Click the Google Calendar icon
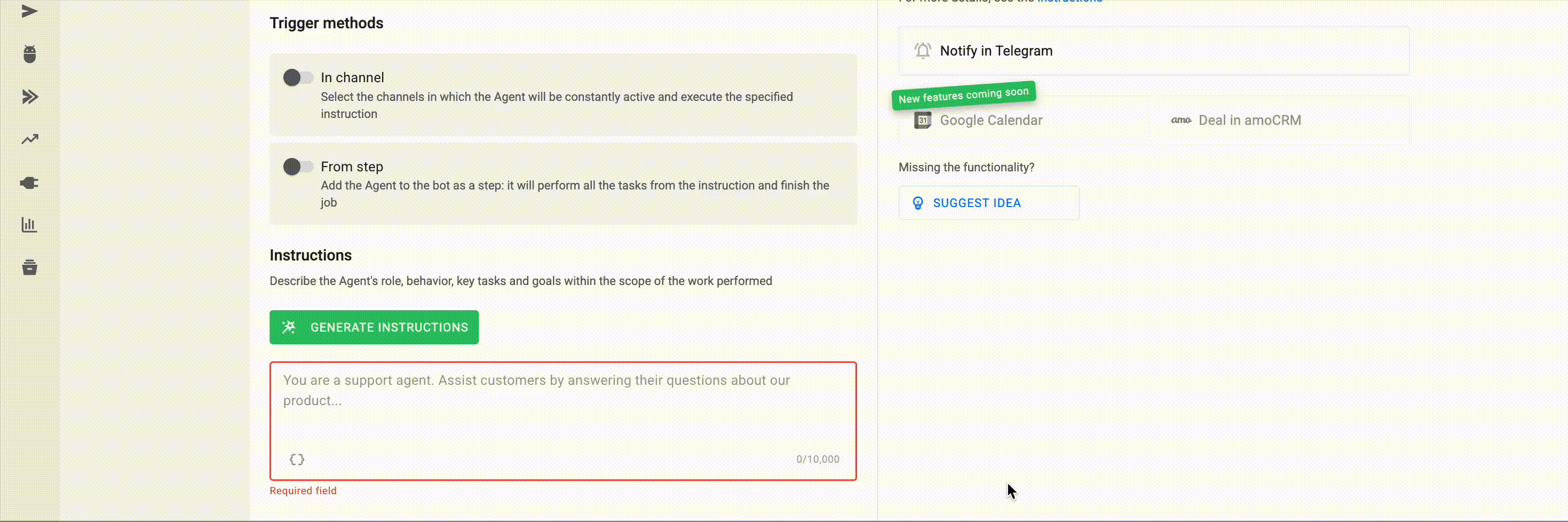 point(922,121)
